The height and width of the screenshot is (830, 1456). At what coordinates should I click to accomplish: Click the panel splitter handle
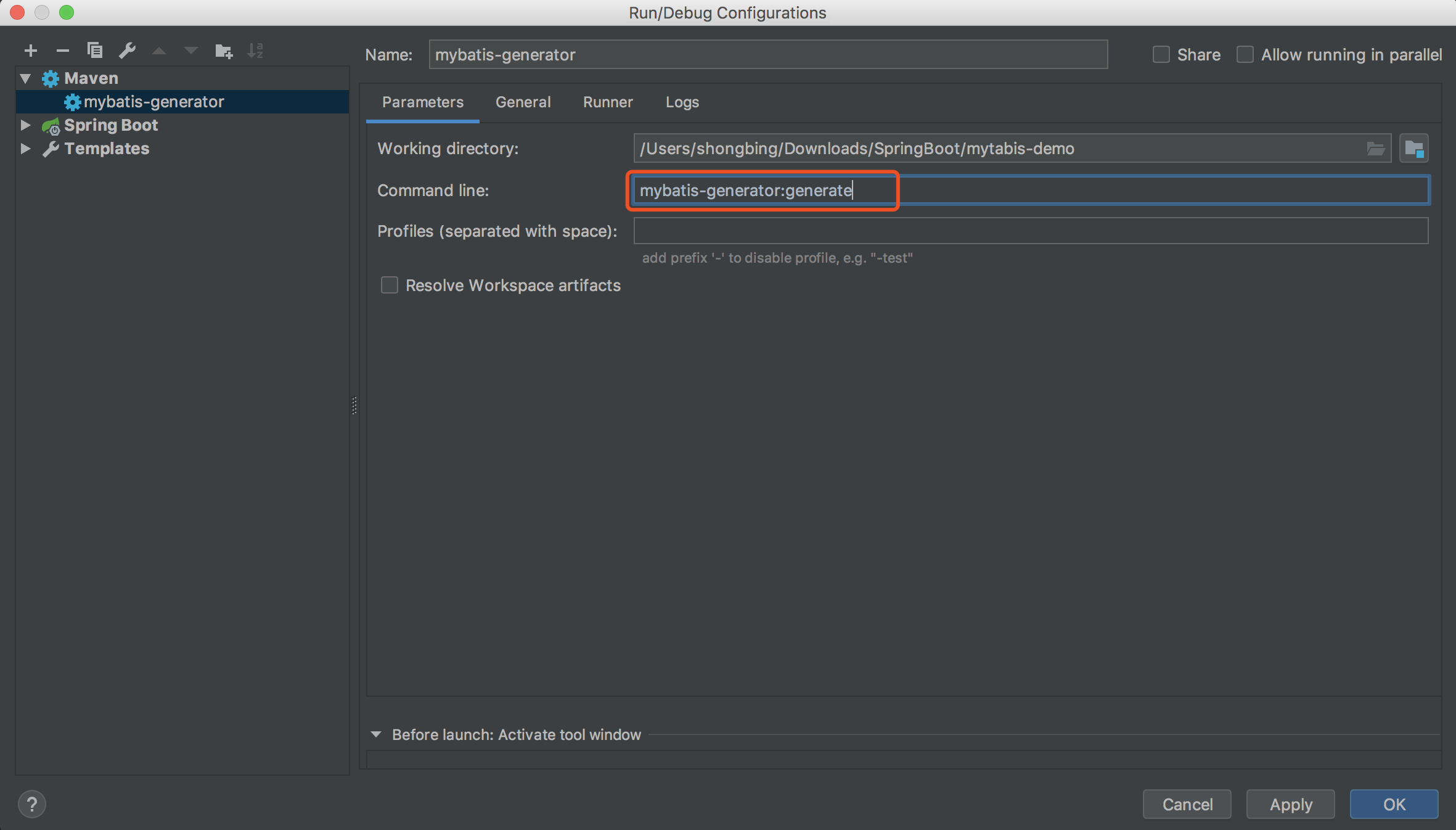point(354,405)
